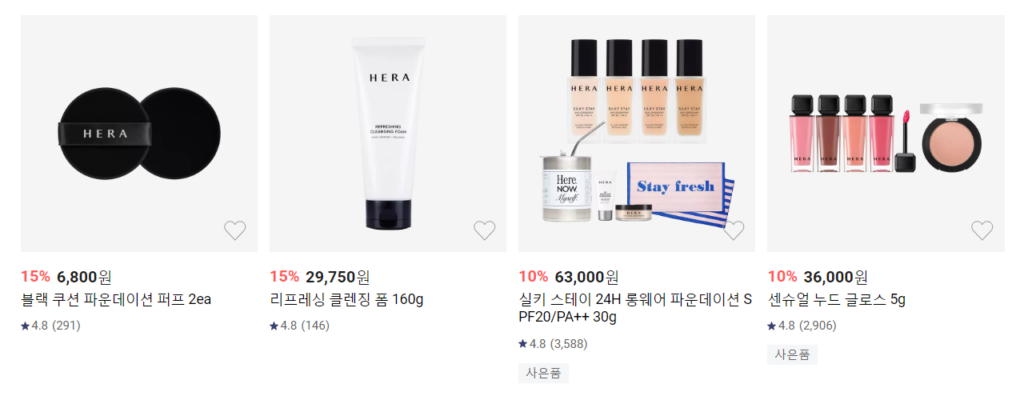This screenshot has height=408, width=1024.
Task: Toggle wishlist heart on Black Cushion Puff
Action: tap(235, 230)
